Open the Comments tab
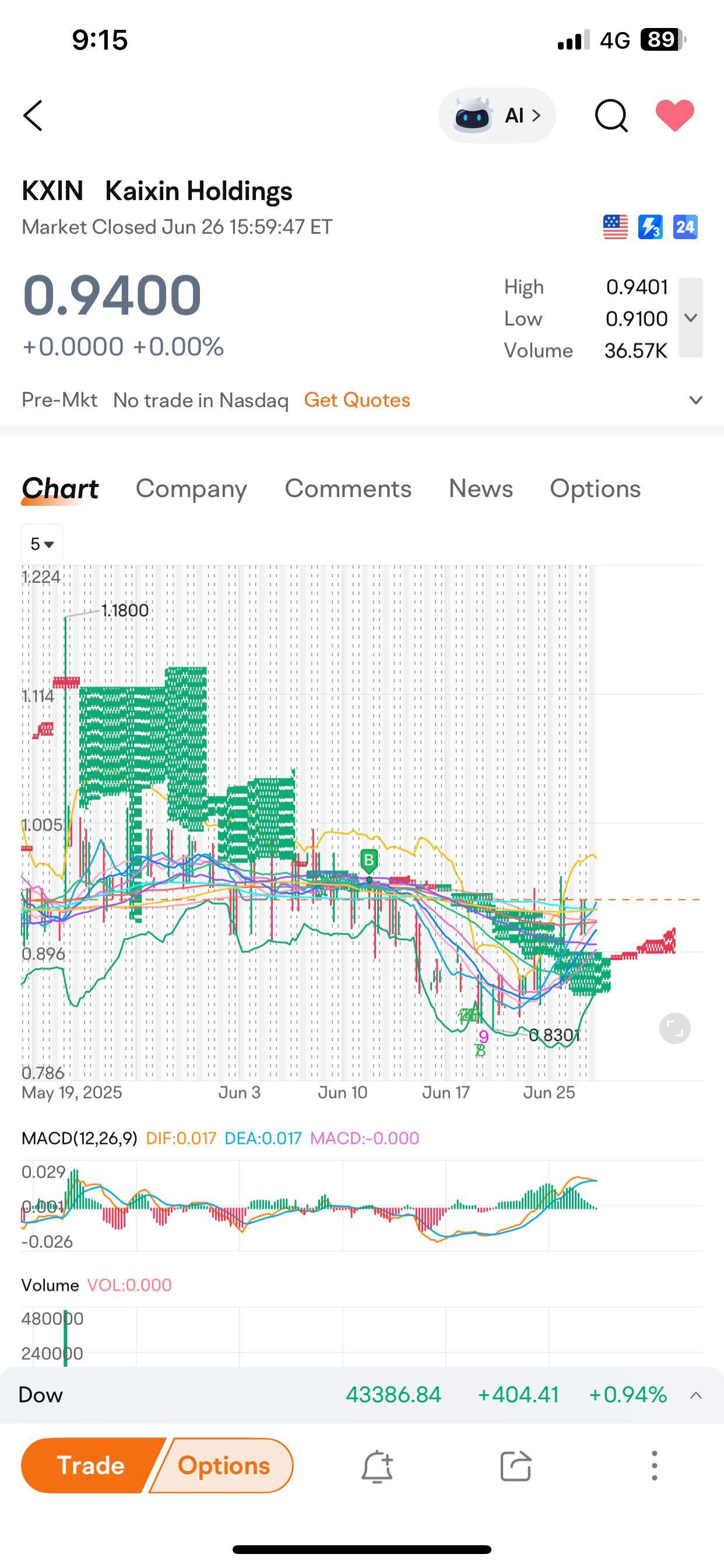Image resolution: width=724 pixels, height=1568 pixels. pyautogui.click(x=348, y=489)
